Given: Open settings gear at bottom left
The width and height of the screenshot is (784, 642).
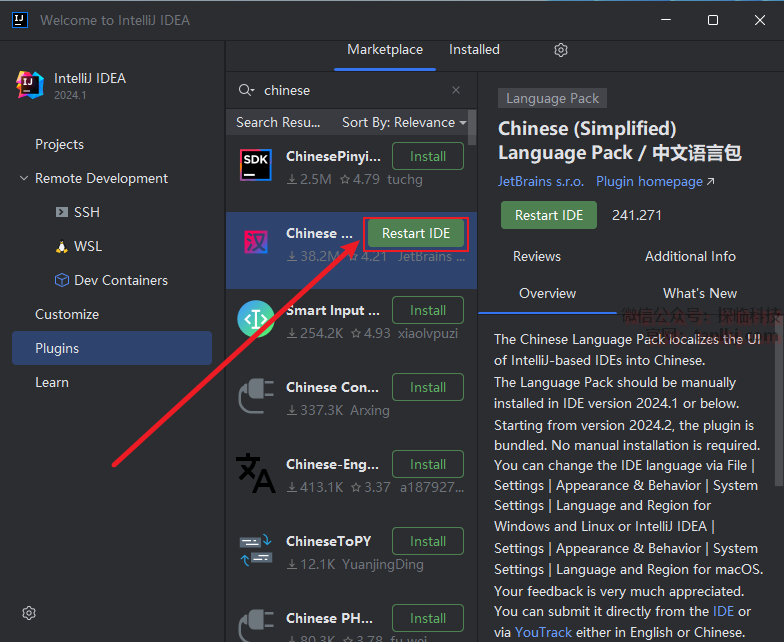Looking at the screenshot, I should pos(29,613).
